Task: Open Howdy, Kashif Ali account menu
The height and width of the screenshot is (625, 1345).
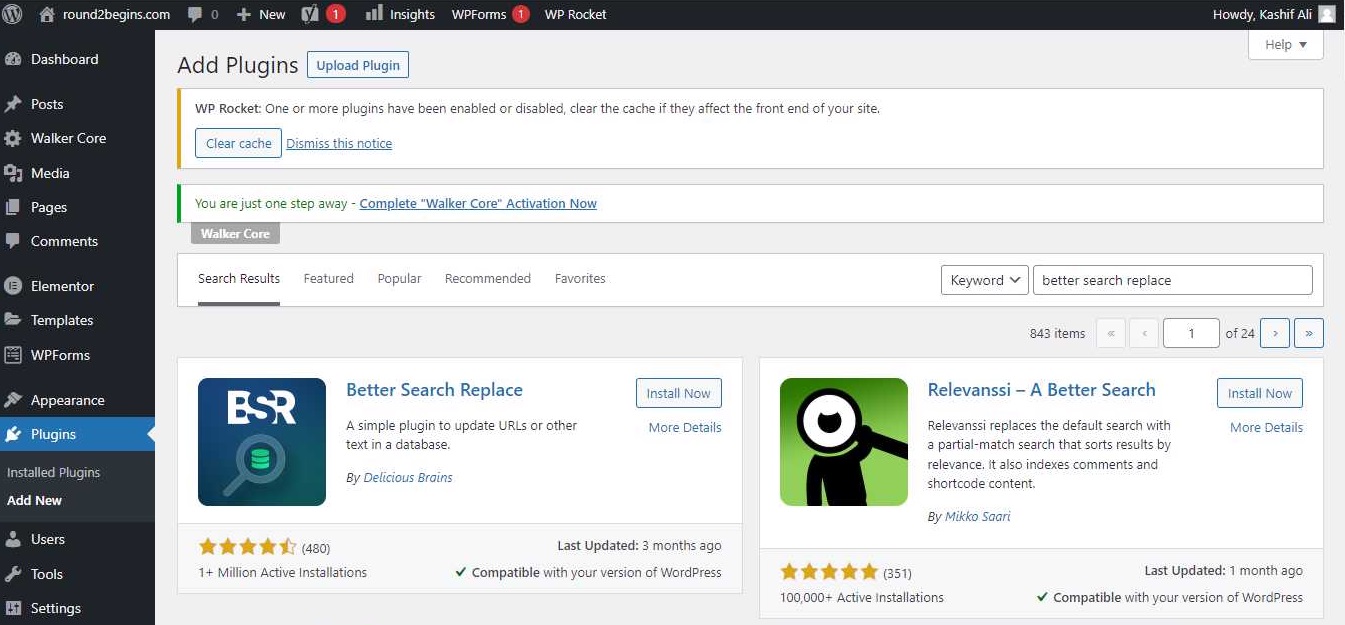Action: [x=1273, y=14]
